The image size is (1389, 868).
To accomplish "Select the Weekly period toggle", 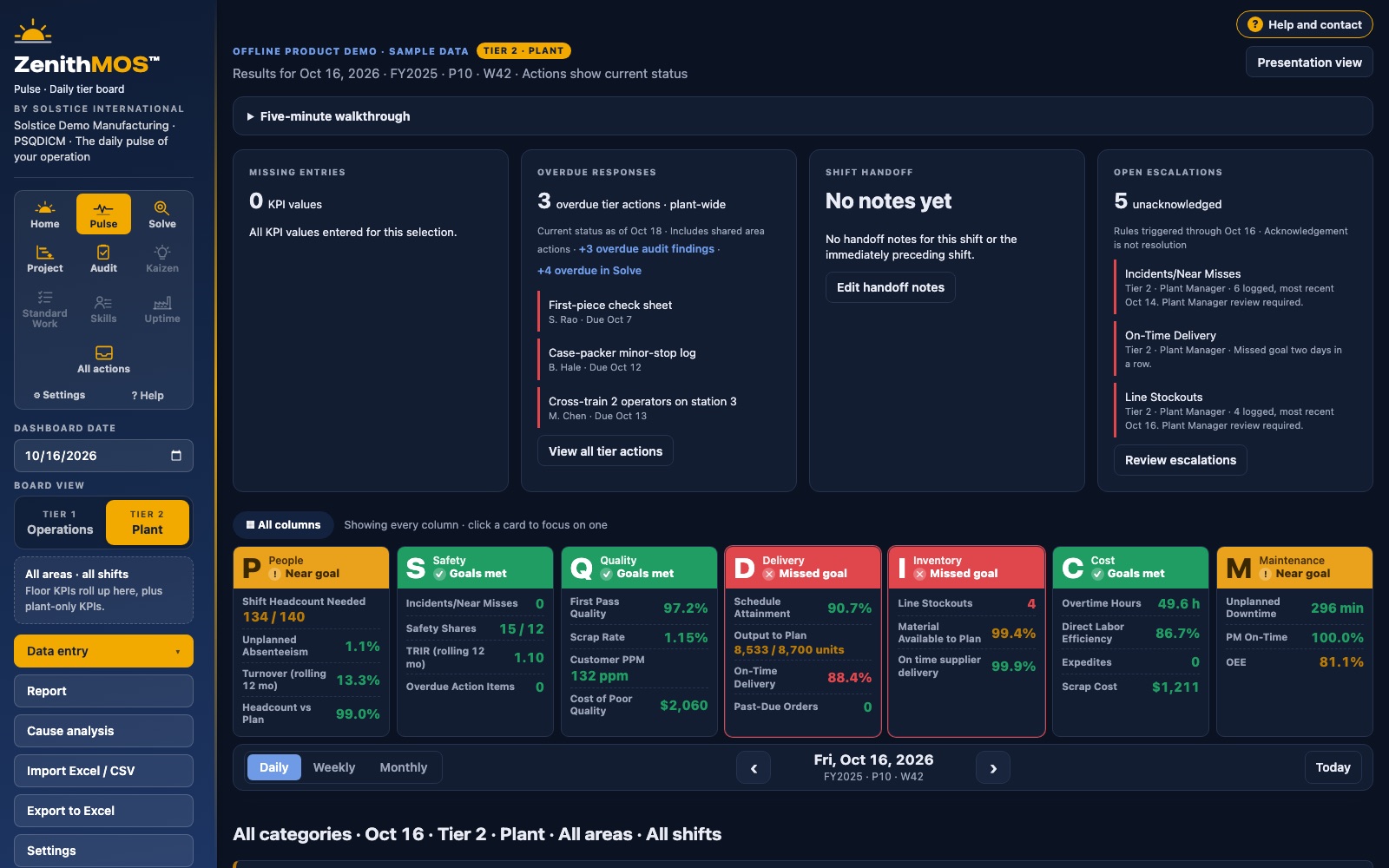I will click(334, 767).
